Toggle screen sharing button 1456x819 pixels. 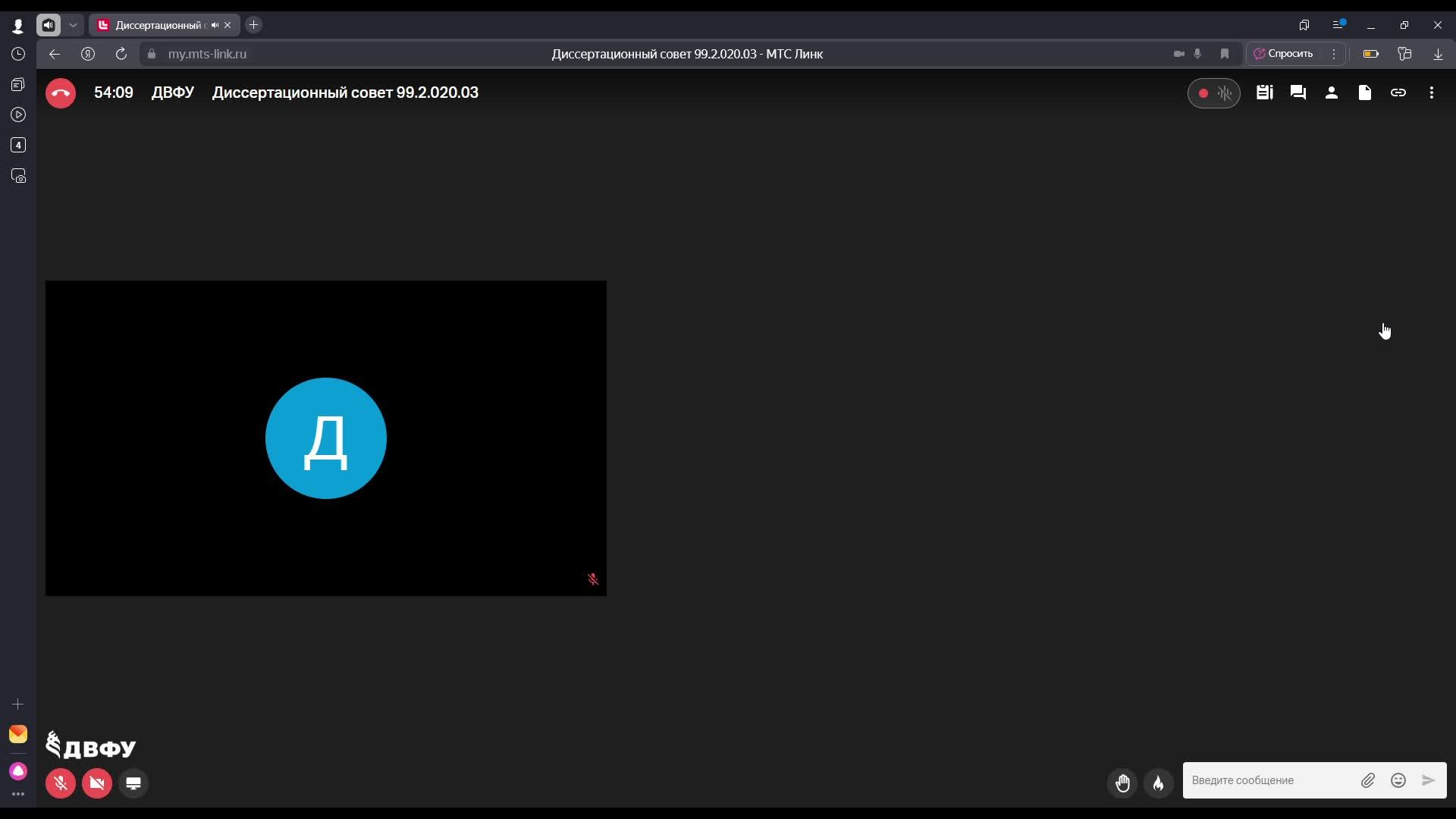click(133, 783)
